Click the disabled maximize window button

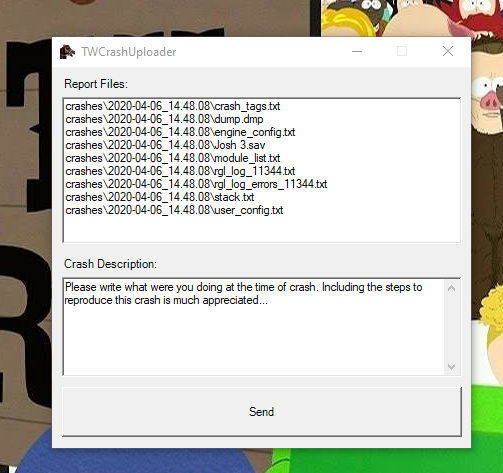click(402, 51)
